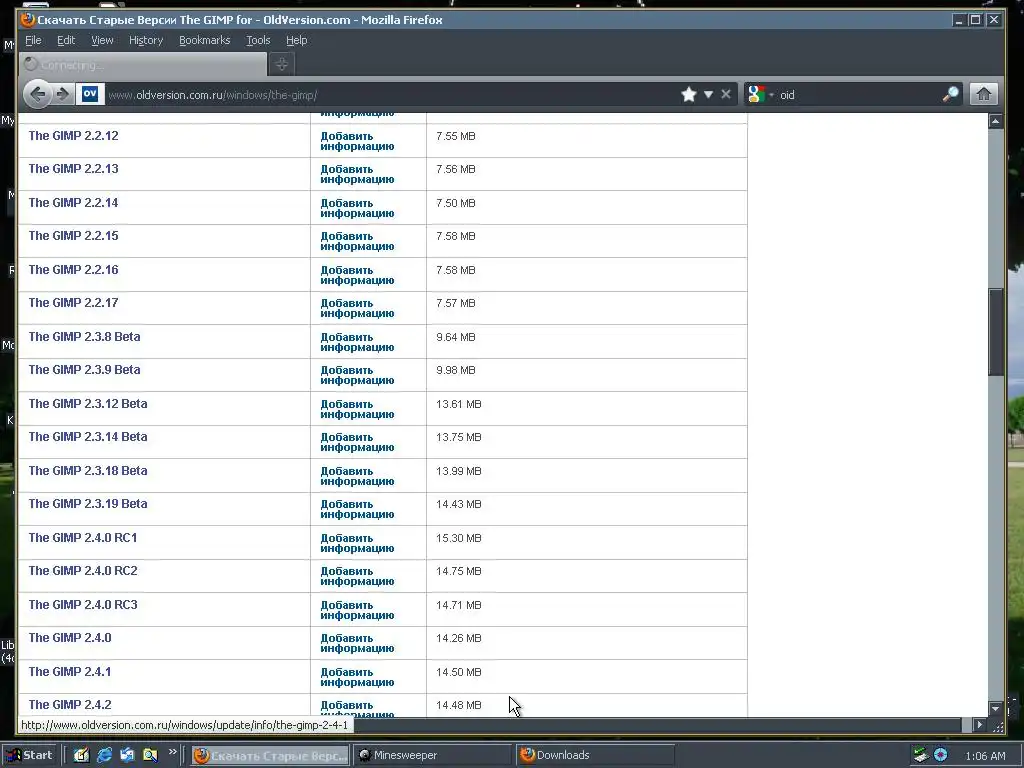Click the magnifier search icon
1024x768 pixels.
[951, 95]
